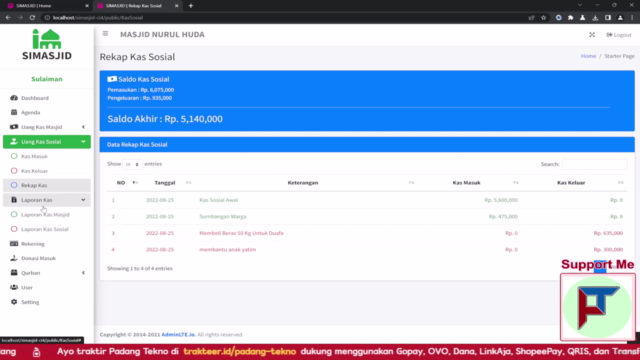The image size is (640, 360).
Task: Reload the page with refresh icon
Action: 32,18
